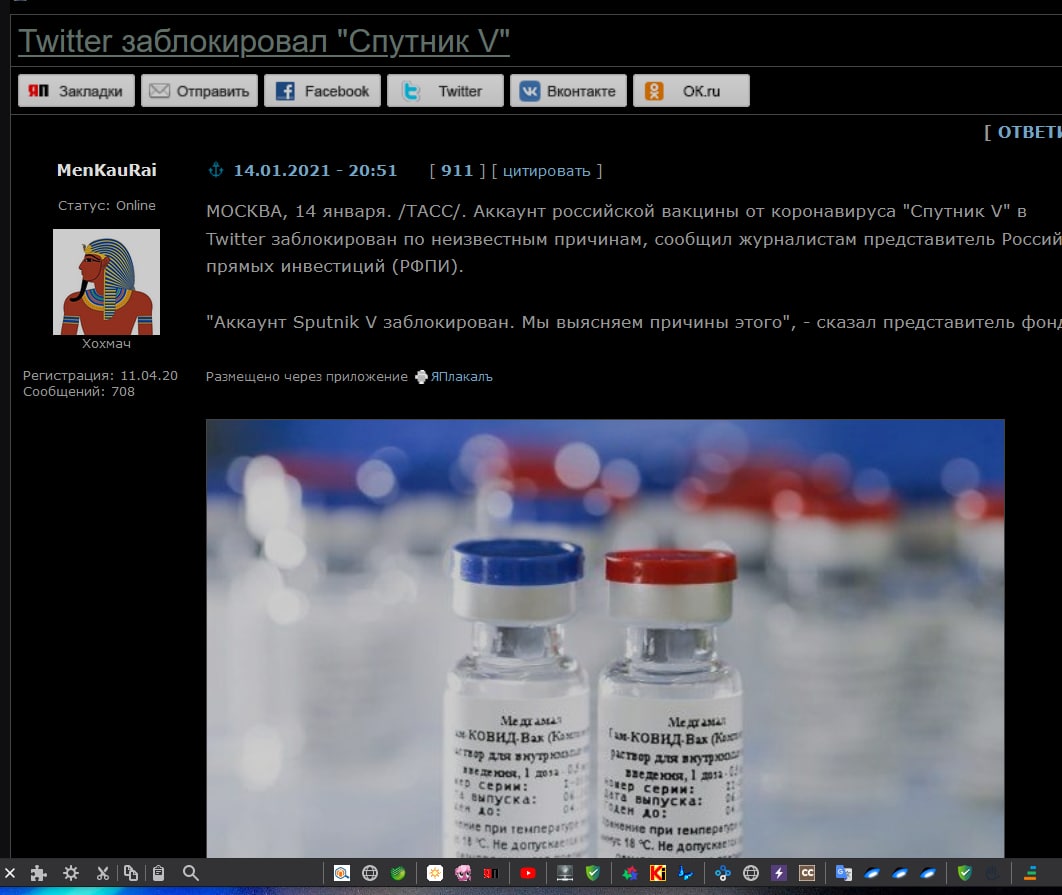
Task: Open the YouTube red play icon
Action: [528, 873]
